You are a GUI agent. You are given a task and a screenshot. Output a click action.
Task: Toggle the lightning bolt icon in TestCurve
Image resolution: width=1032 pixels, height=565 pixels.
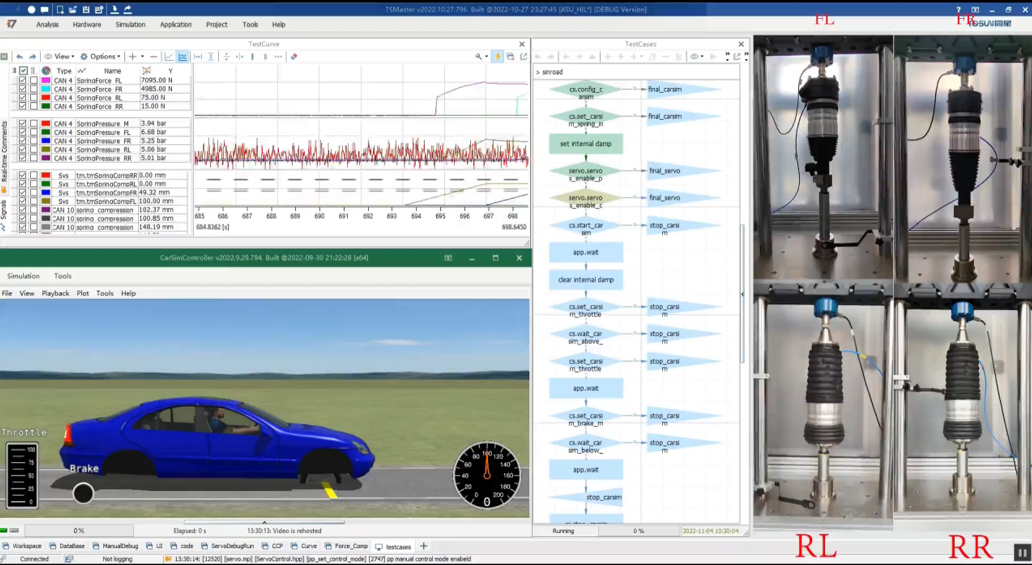(x=497, y=57)
